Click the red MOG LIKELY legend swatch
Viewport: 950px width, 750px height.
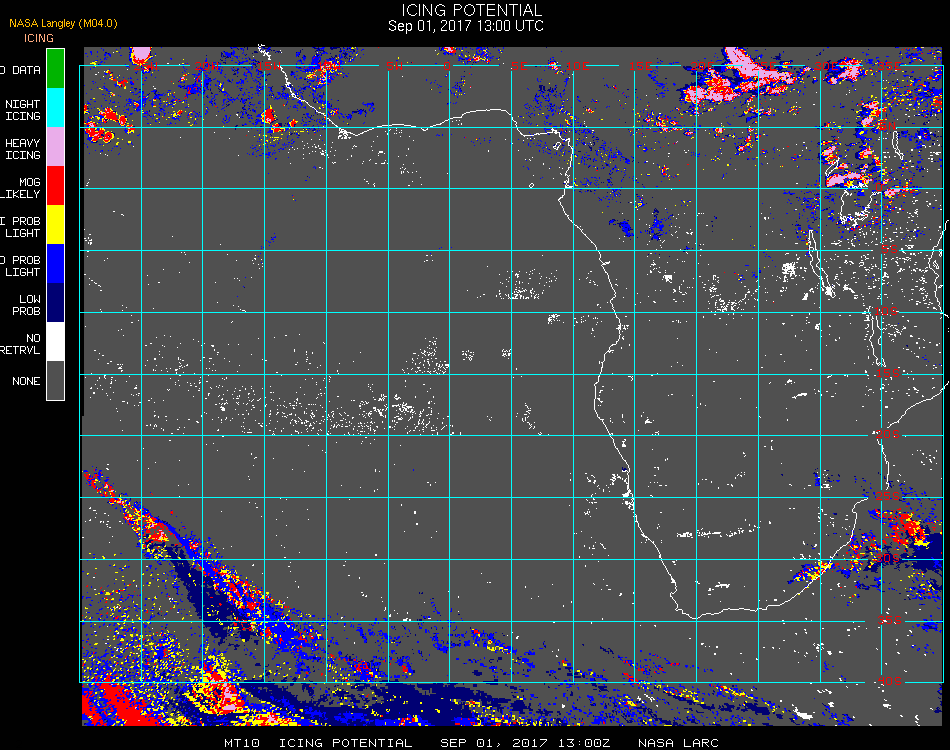click(x=56, y=185)
